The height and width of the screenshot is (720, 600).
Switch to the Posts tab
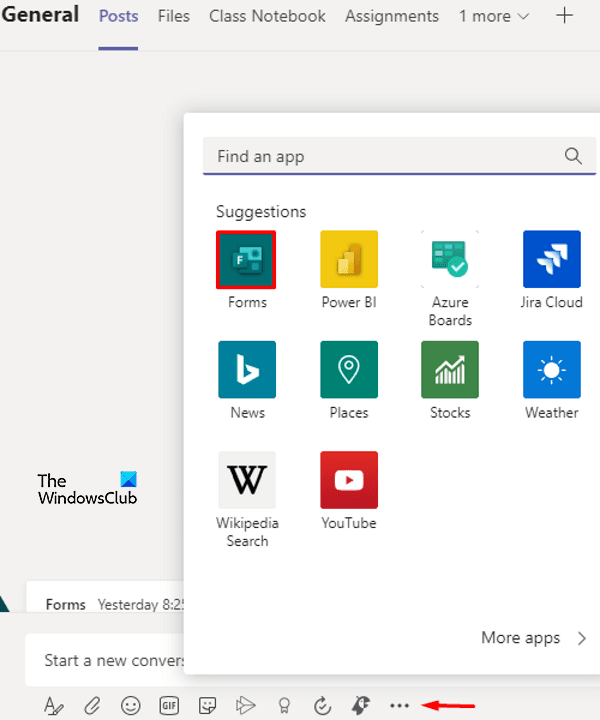[x=118, y=17]
